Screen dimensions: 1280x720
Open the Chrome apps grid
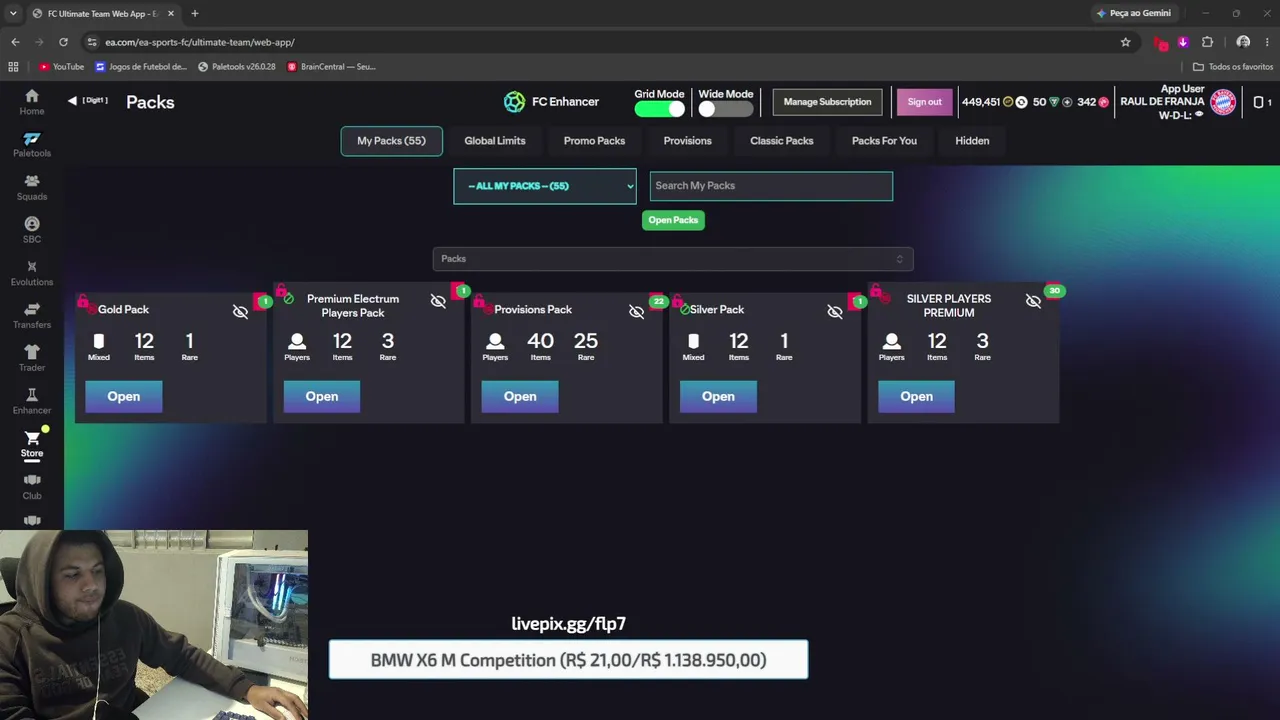13,67
